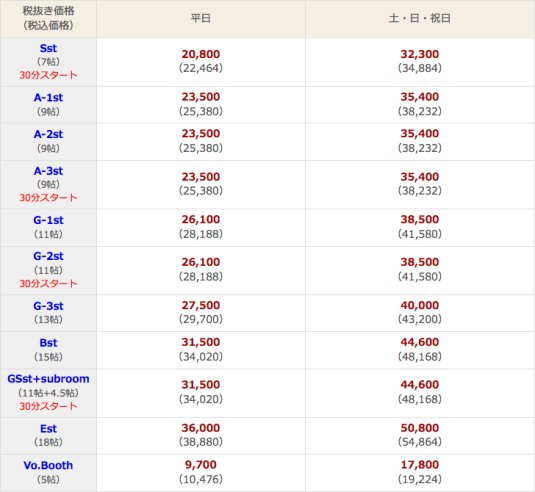
Task: Click the 税抜き価格 header cell
Action: (x=48, y=18)
